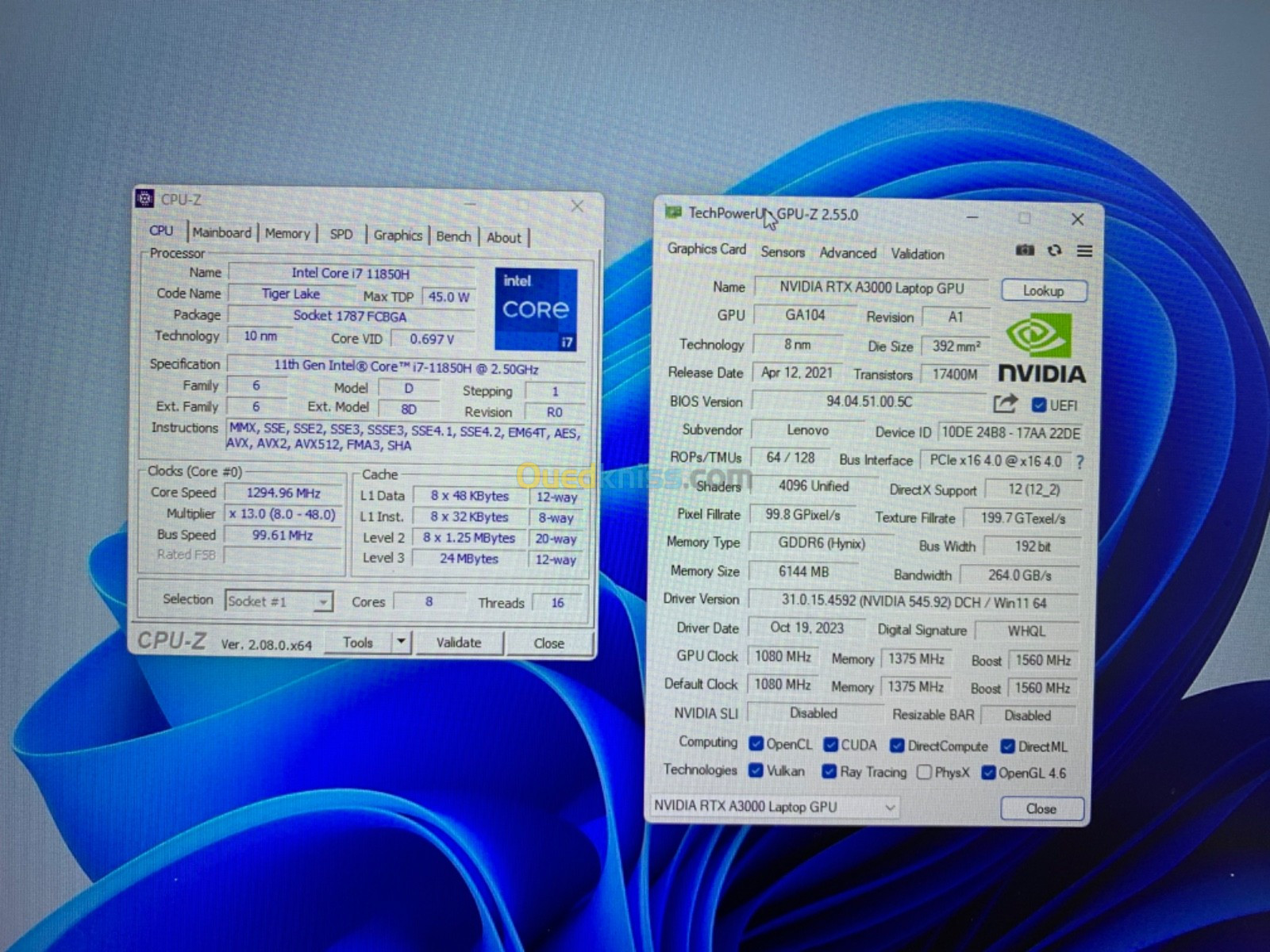This screenshot has height=952, width=1270.
Task: Switch to the Memory tab
Action: tap(287, 233)
